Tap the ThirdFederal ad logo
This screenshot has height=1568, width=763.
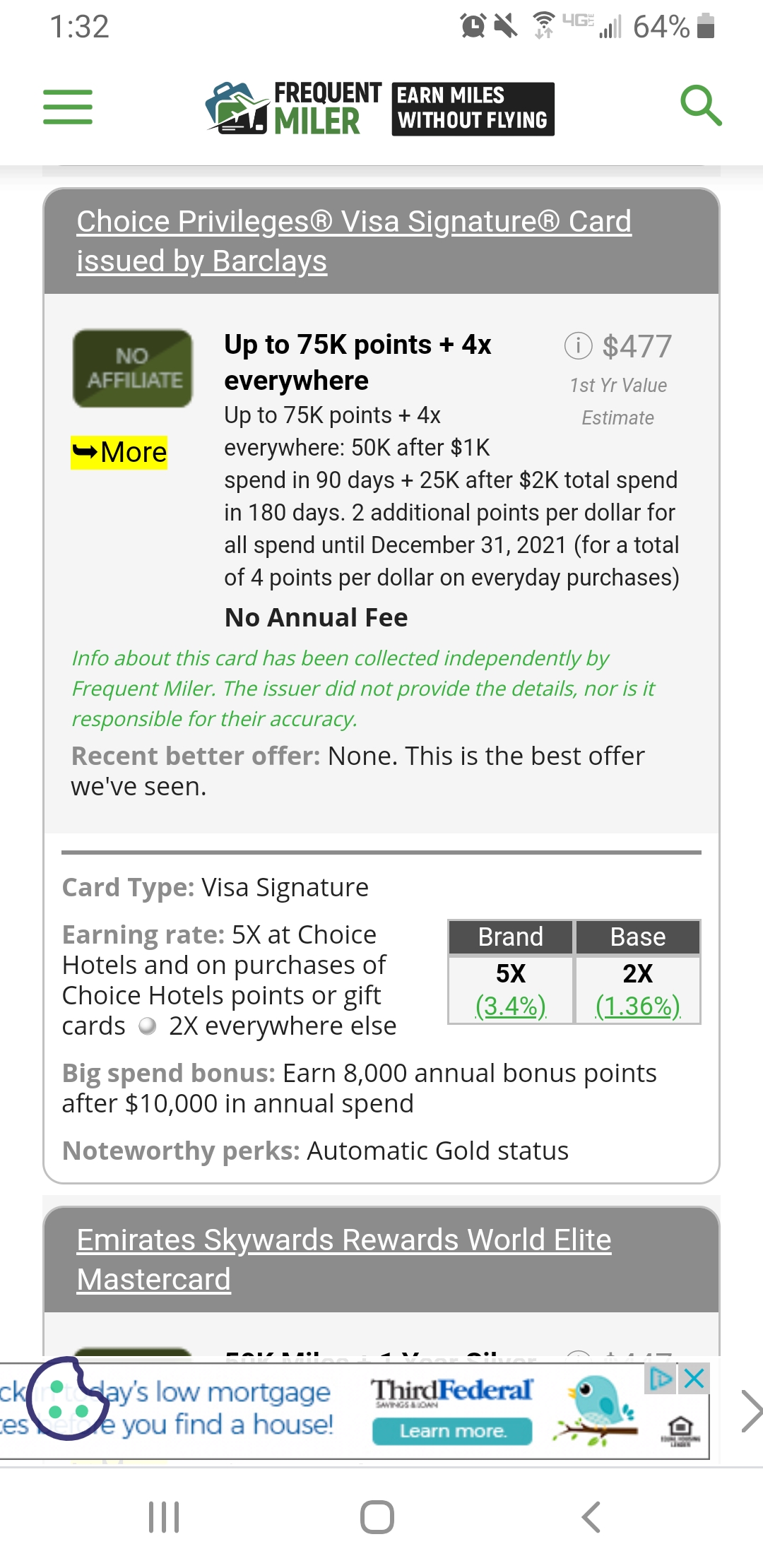pyautogui.click(x=451, y=1391)
